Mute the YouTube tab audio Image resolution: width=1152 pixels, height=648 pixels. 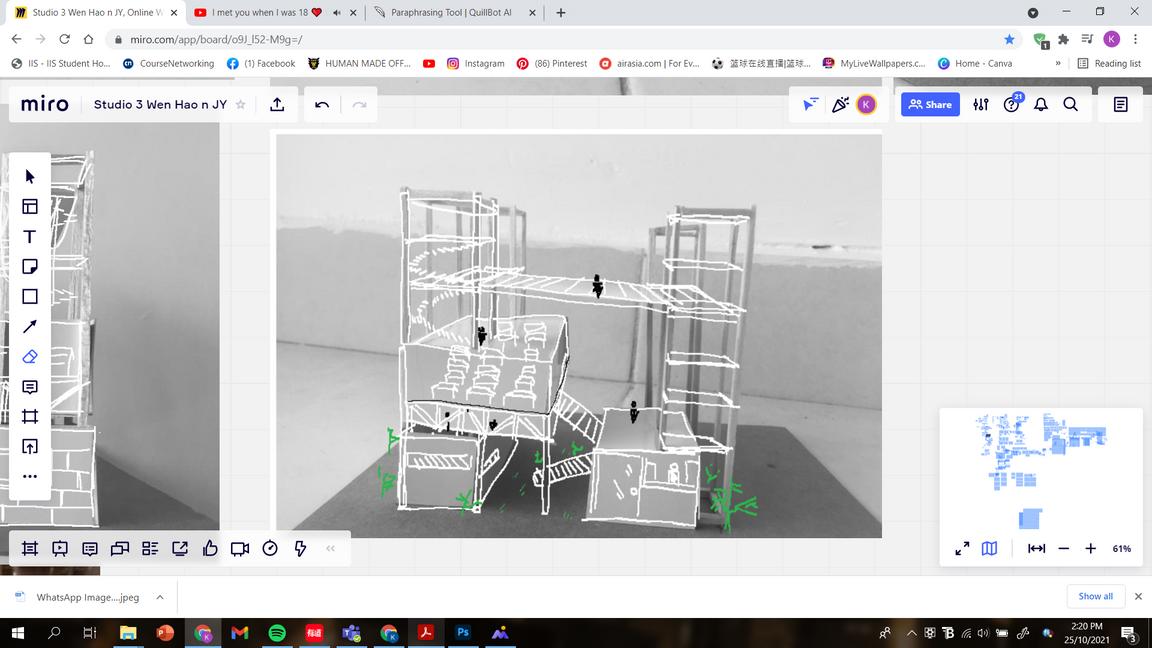pos(336,12)
